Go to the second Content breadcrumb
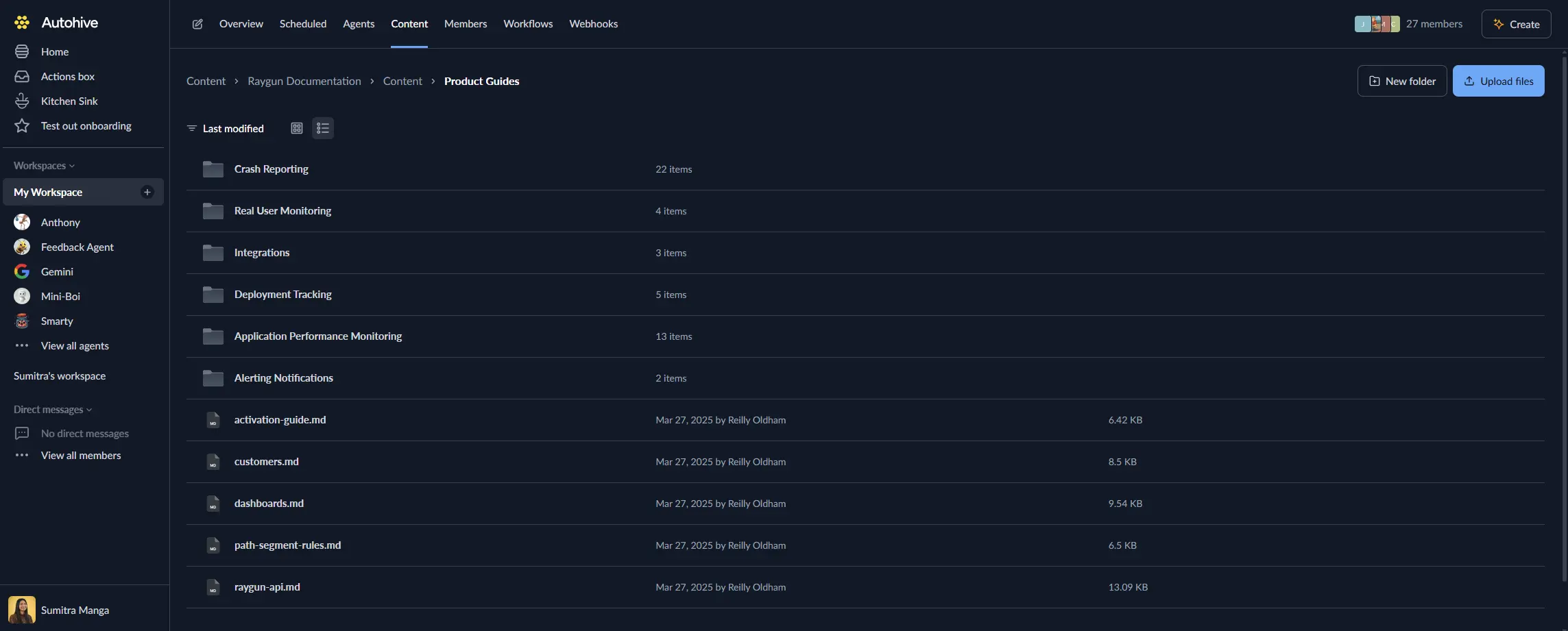Image resolution: width=1568 pixels, height=631 pixels. point(402,81)
